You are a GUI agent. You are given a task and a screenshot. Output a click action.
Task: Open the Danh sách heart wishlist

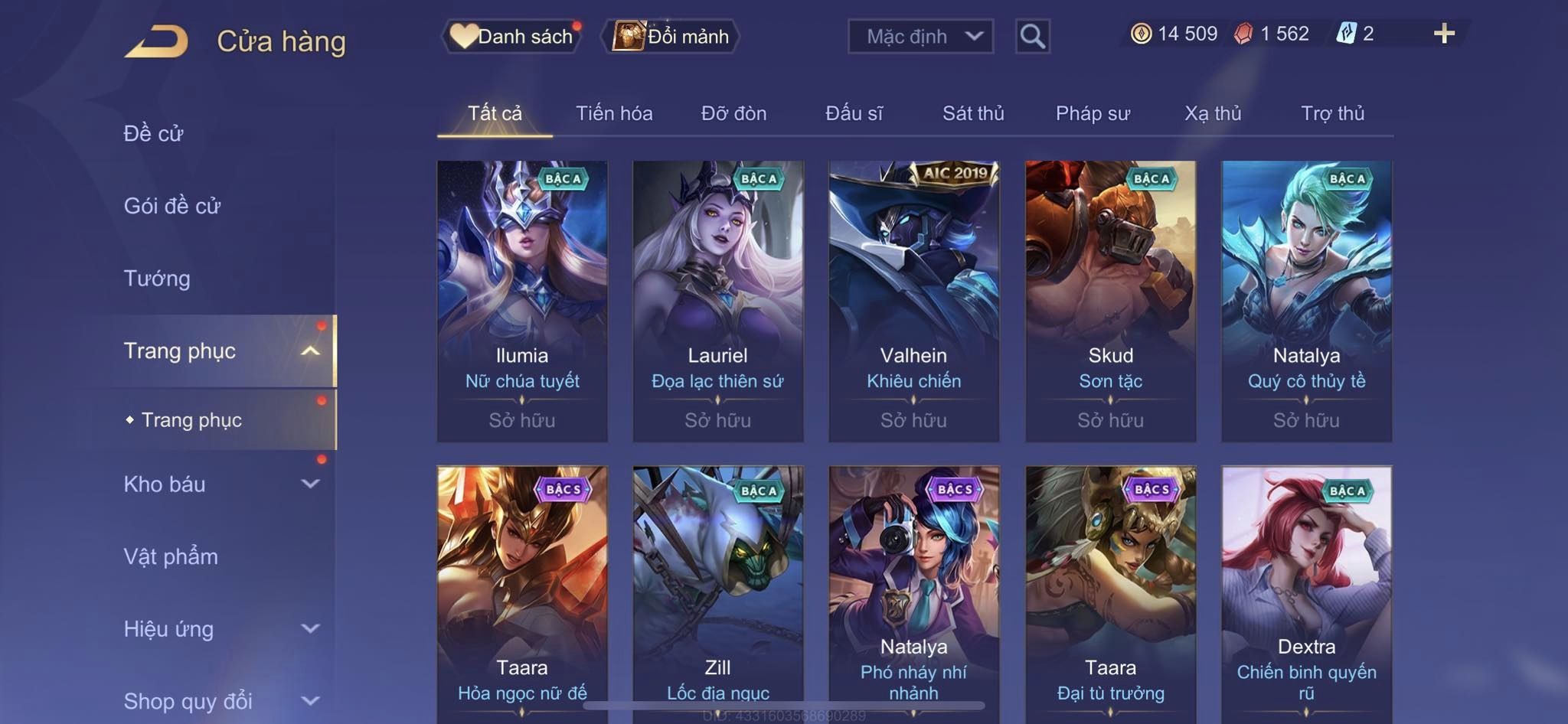pyautogui.click(x=463, y=36)
